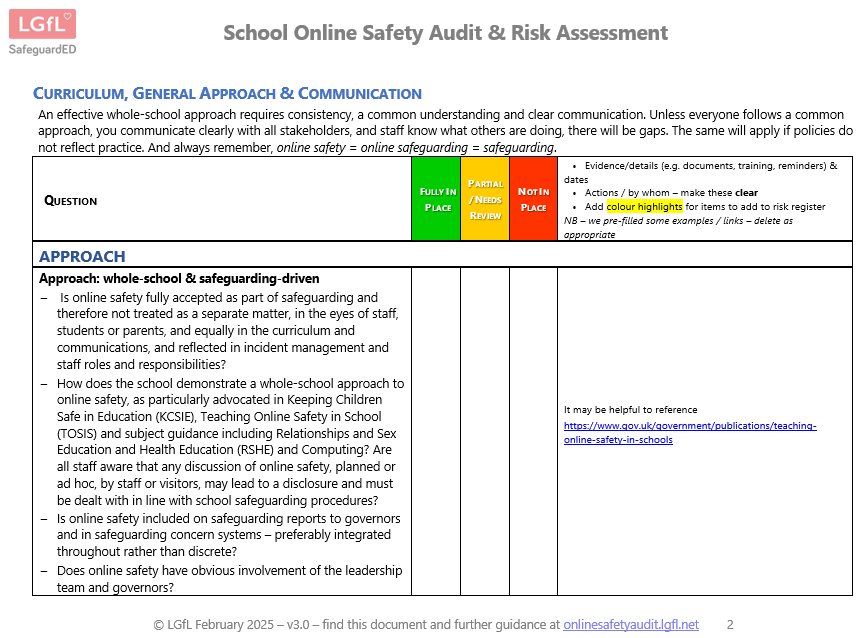Click "Approach: whole-school & safeguarding-driven" subheading
The width and height of the screenshot is (862, 638).
179,278
